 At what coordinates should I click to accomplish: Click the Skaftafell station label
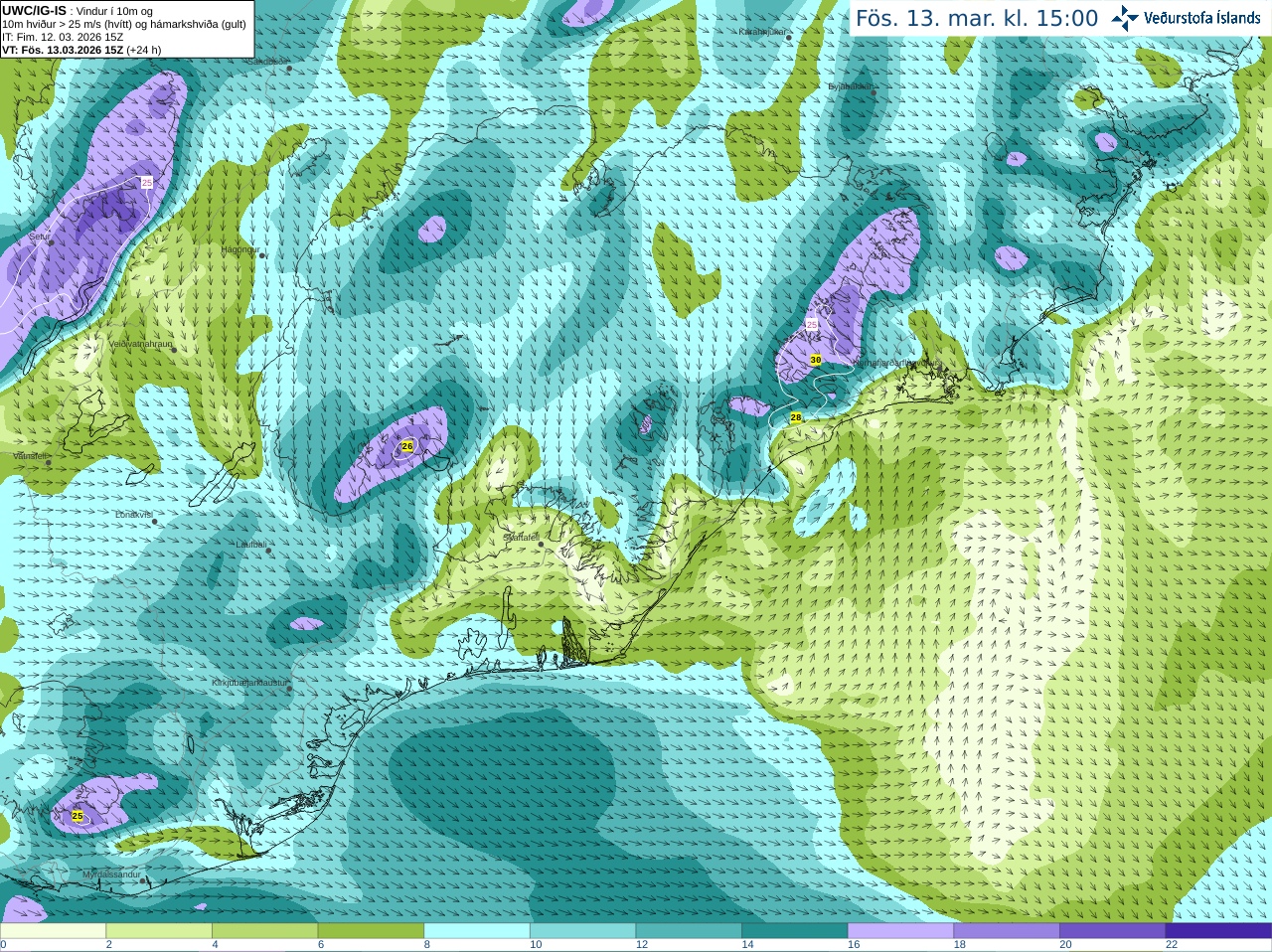(x=521, y=537)
